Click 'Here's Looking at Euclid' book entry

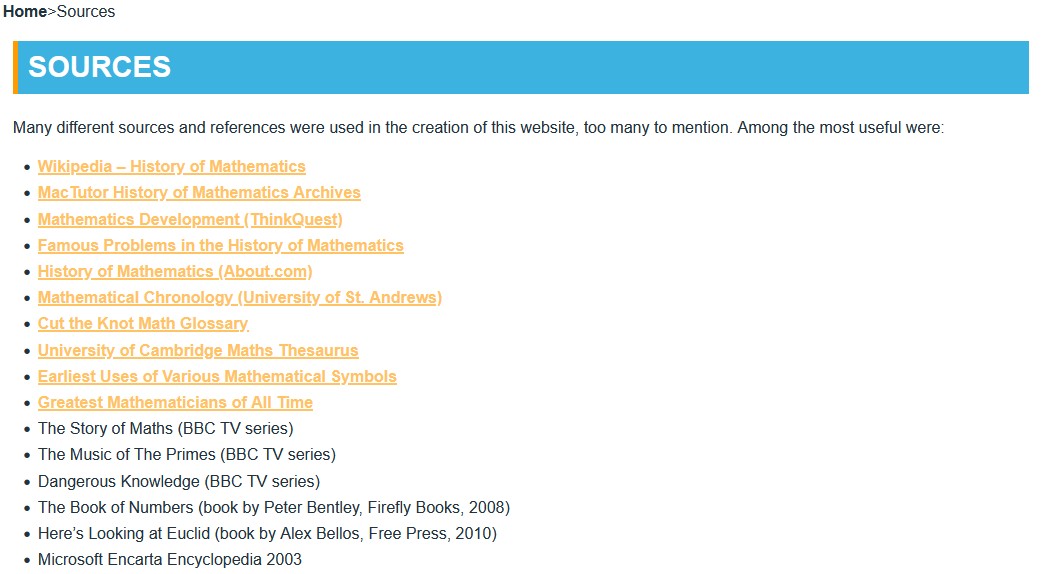(267, 533)
